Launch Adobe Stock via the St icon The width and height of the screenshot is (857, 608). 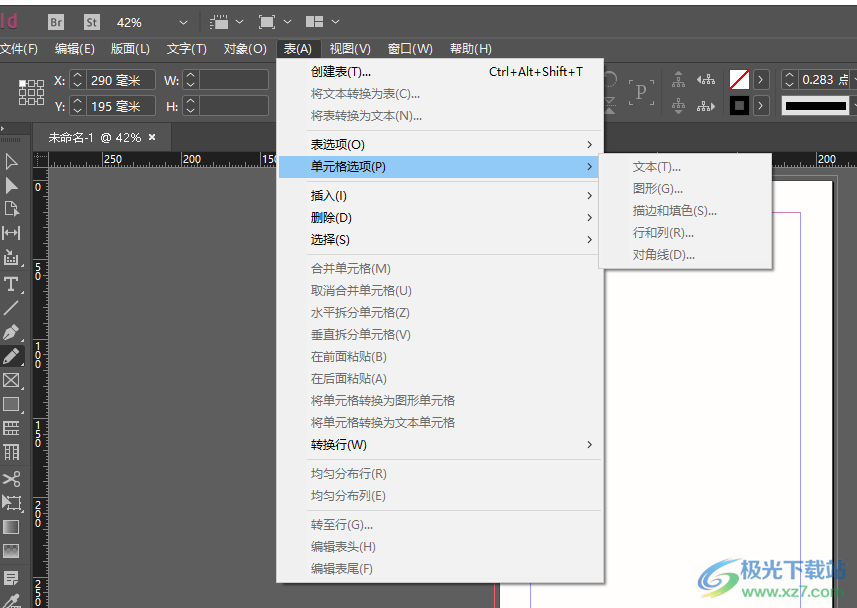(91, 21)
